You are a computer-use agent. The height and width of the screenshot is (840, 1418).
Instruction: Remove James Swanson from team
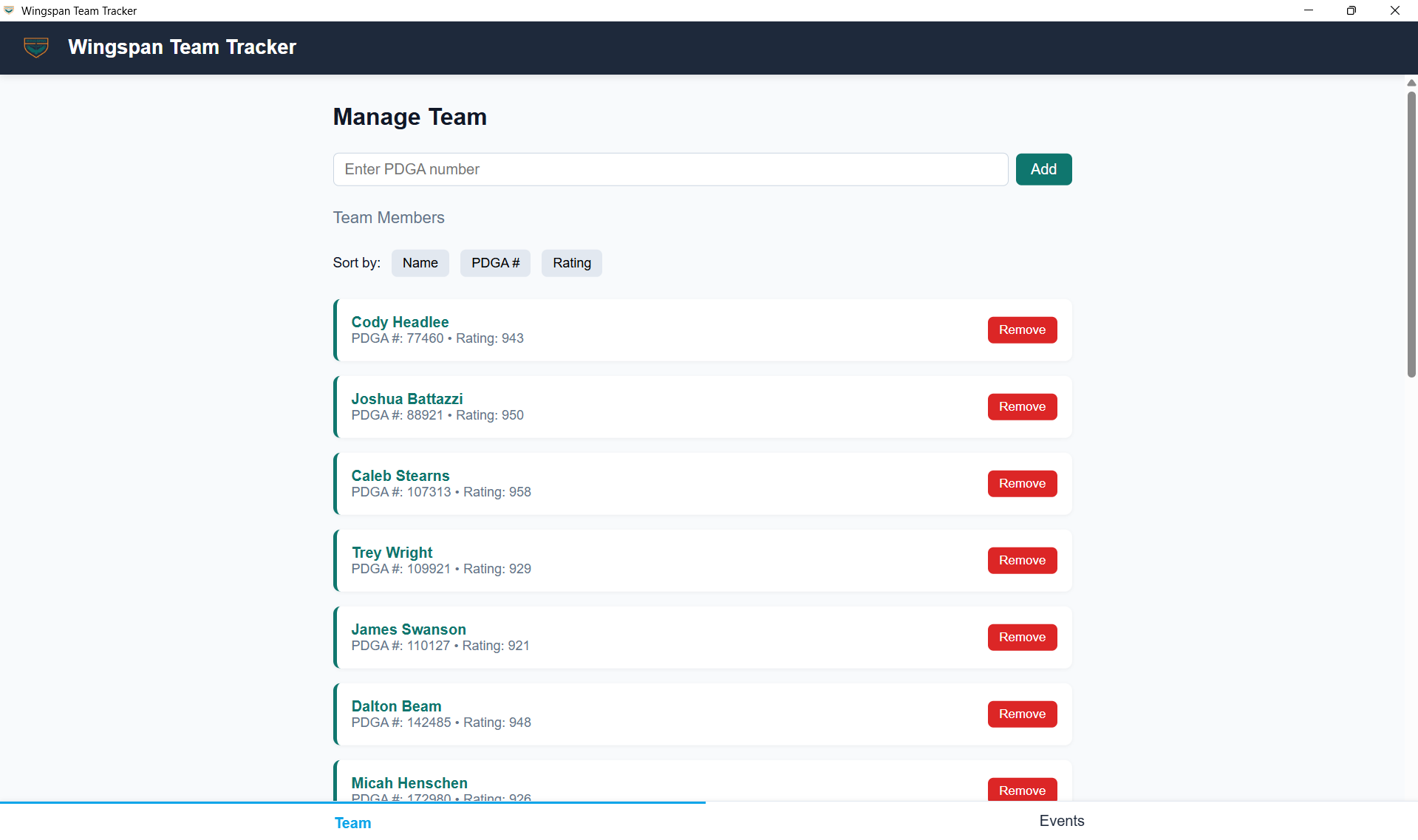[x=1021, y=638]
